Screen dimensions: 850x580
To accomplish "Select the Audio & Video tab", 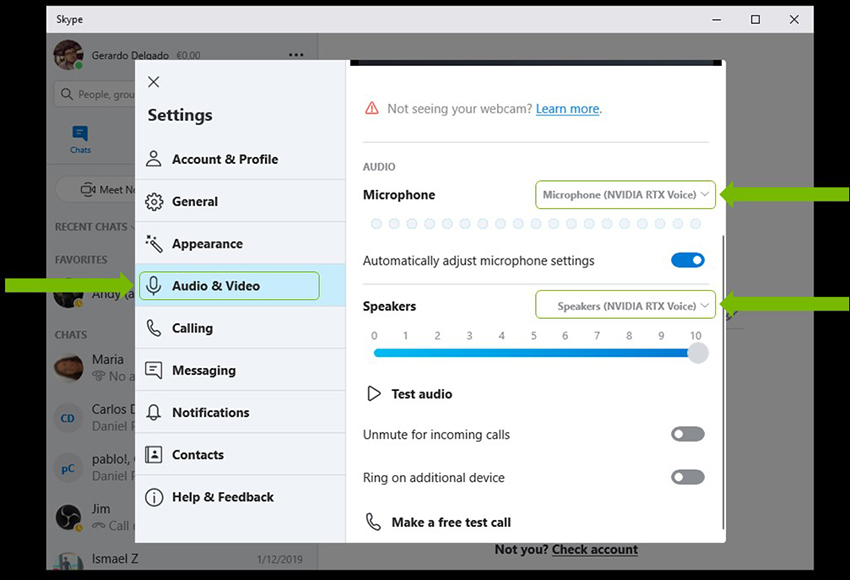I will point(229,286).
